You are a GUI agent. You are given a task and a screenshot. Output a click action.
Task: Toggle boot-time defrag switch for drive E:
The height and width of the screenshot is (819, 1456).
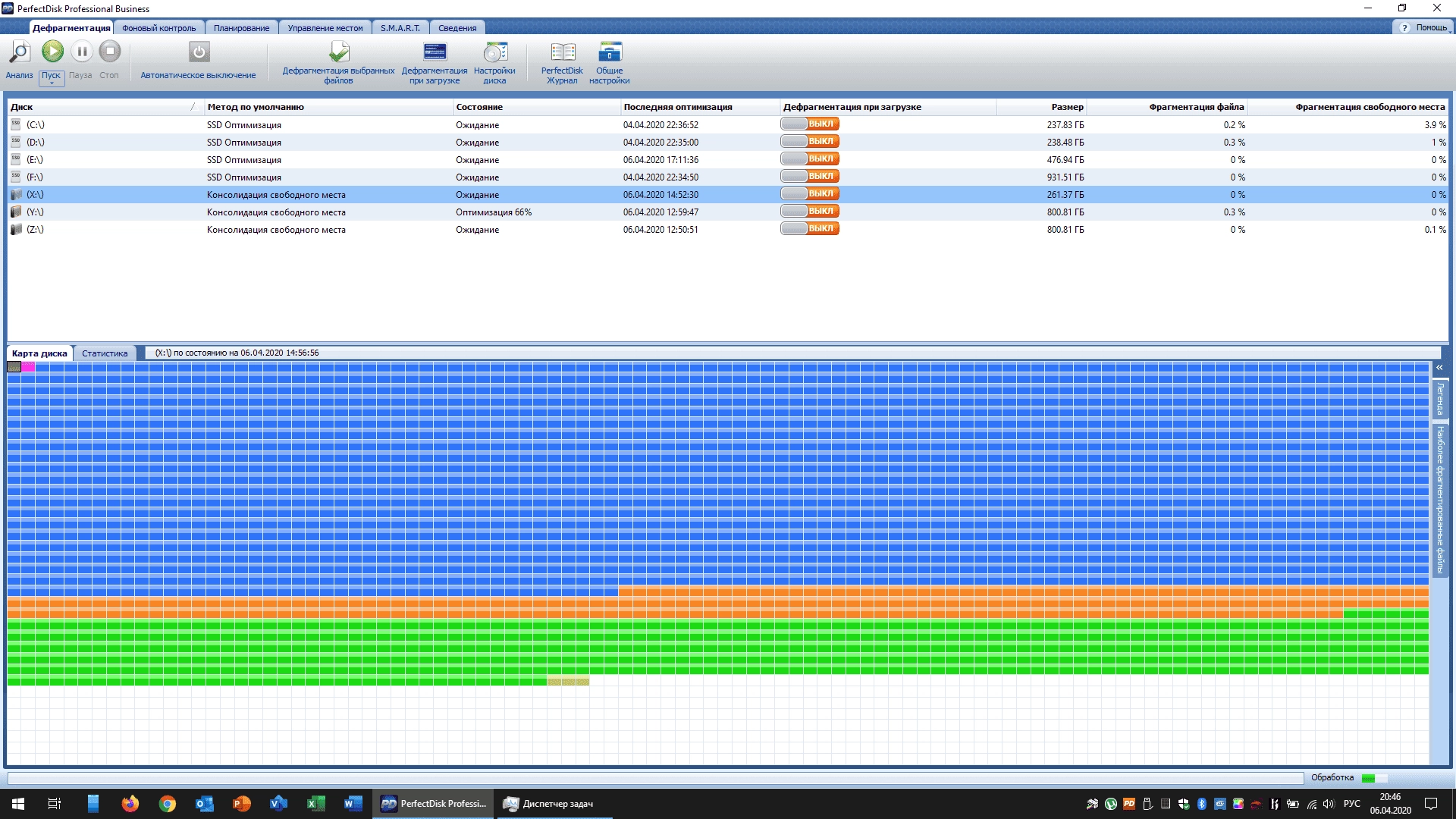810,158
